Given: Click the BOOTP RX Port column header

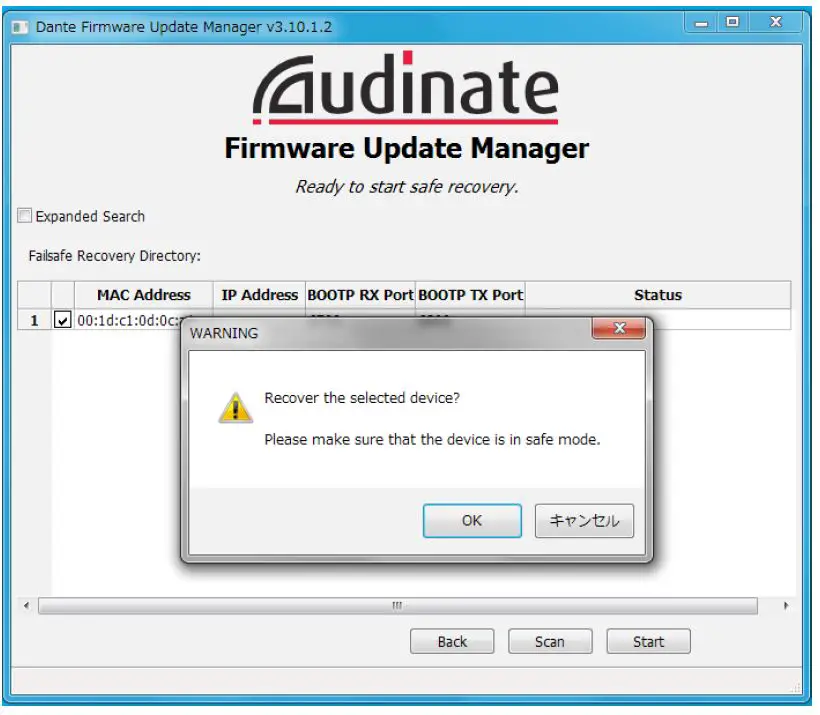Looking at the screenshot, I should pos(360,295).
